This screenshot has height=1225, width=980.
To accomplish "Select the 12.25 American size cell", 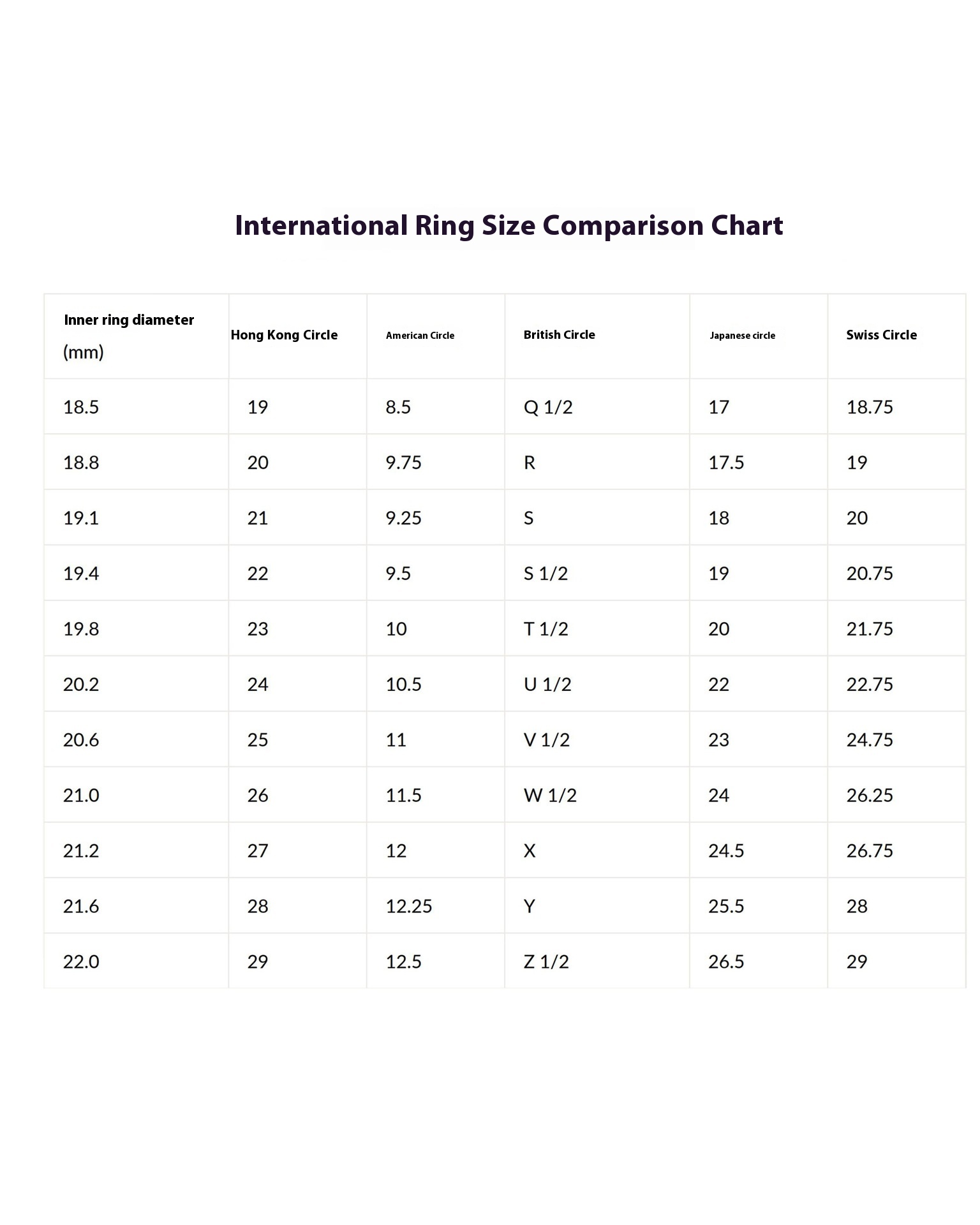I will tap(436, 906).
